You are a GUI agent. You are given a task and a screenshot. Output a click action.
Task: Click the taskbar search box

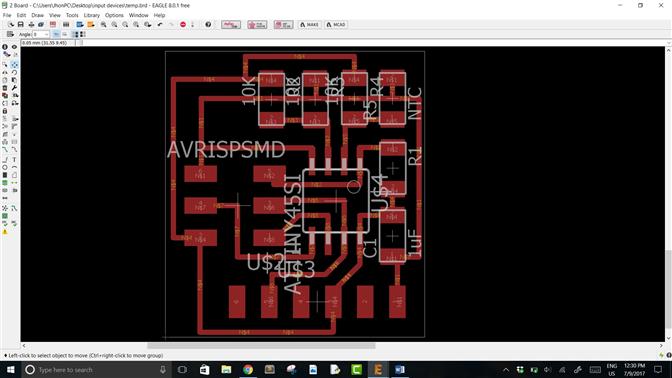pyautogui.click(x=96, y=369)
